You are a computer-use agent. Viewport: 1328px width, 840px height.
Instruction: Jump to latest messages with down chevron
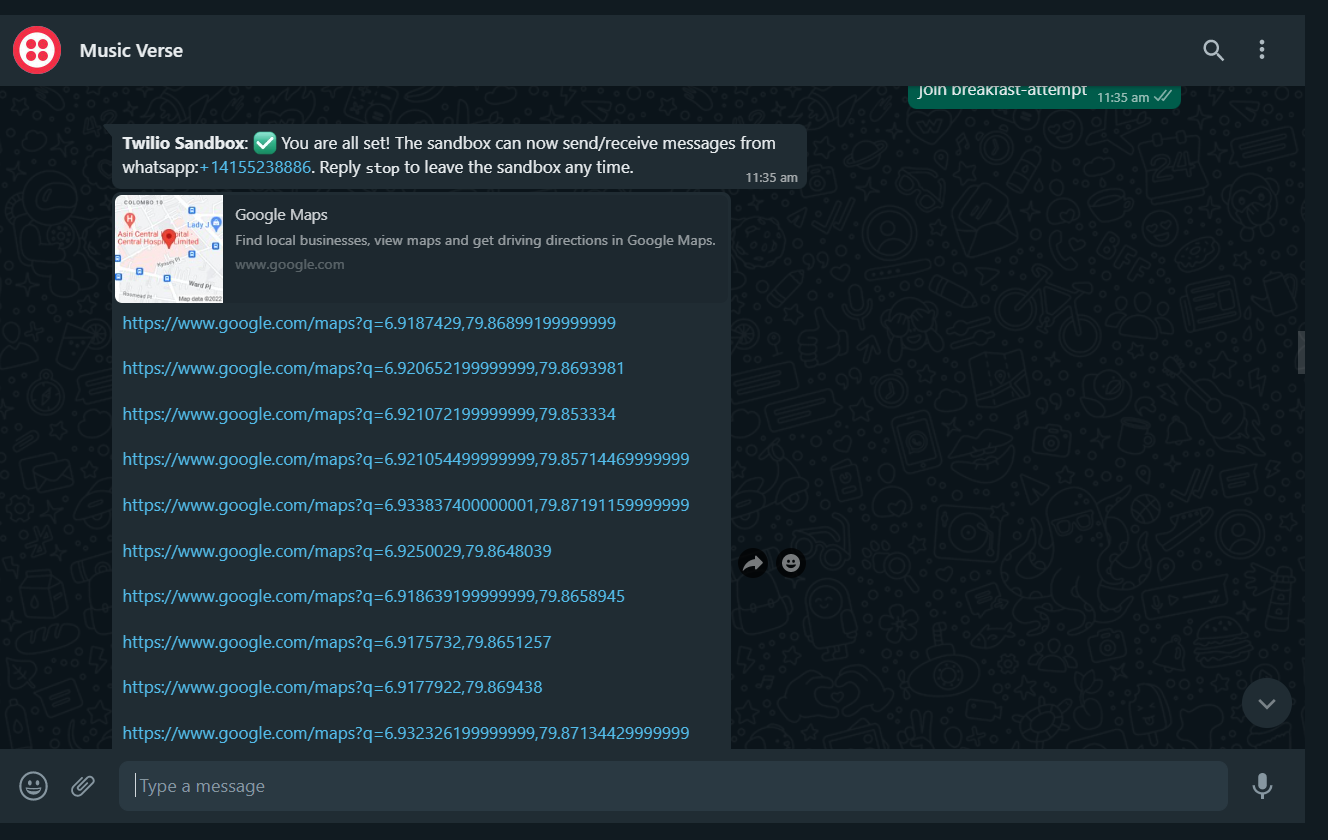[x=1267, y=703]
